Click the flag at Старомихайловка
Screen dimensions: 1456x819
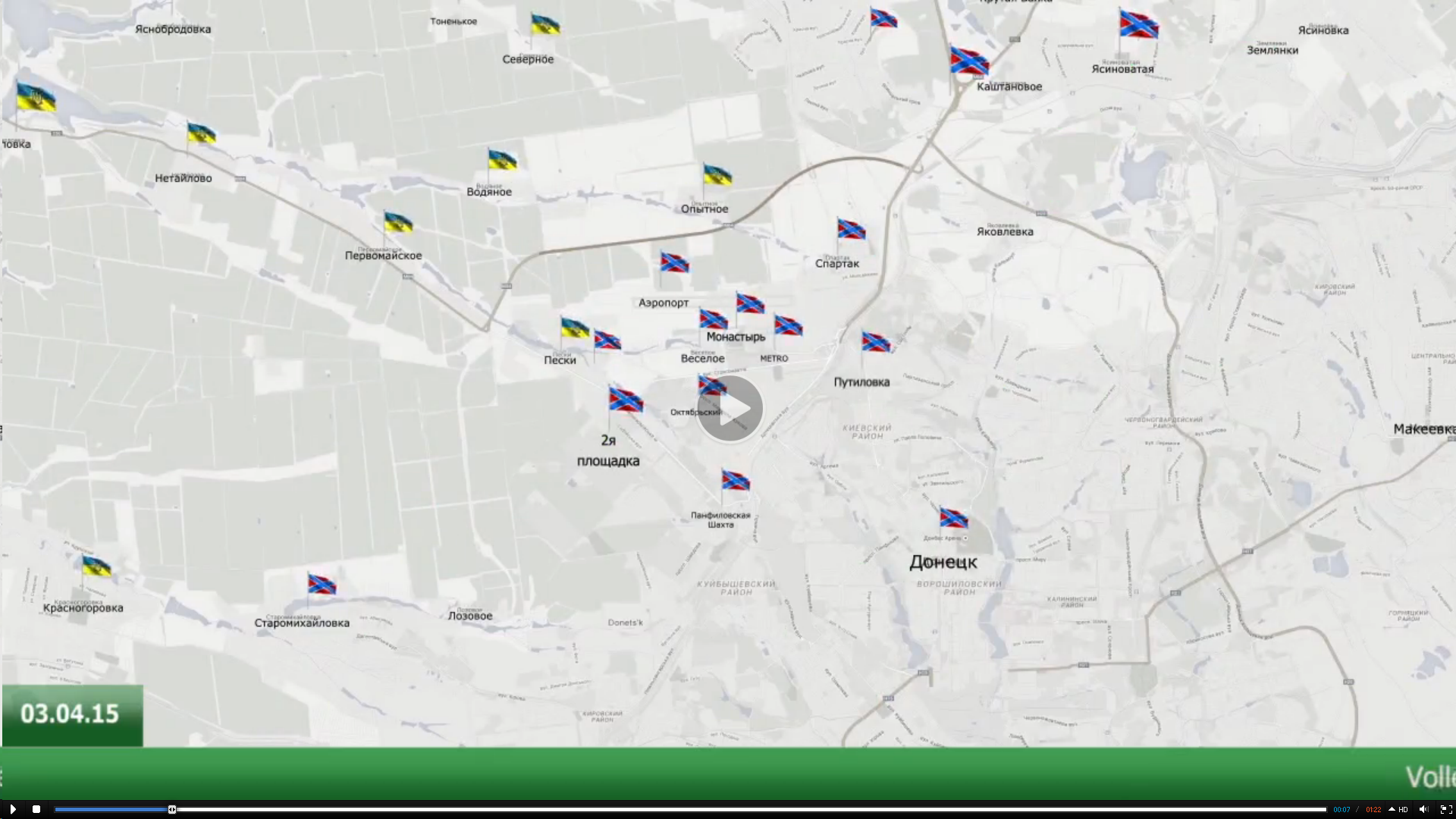point(322,585)
